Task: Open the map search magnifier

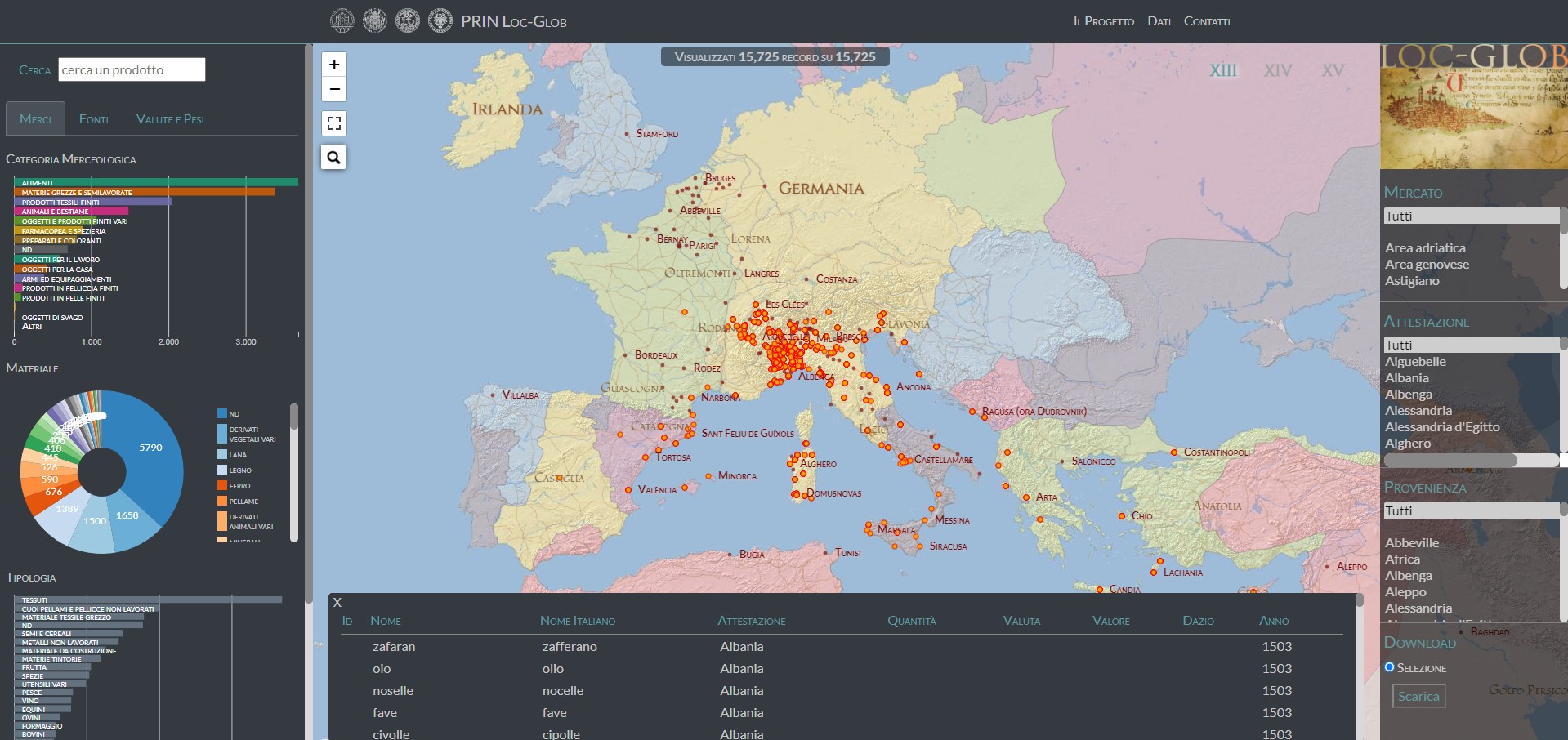Action: pyautogui.click(x=334, y=157)
